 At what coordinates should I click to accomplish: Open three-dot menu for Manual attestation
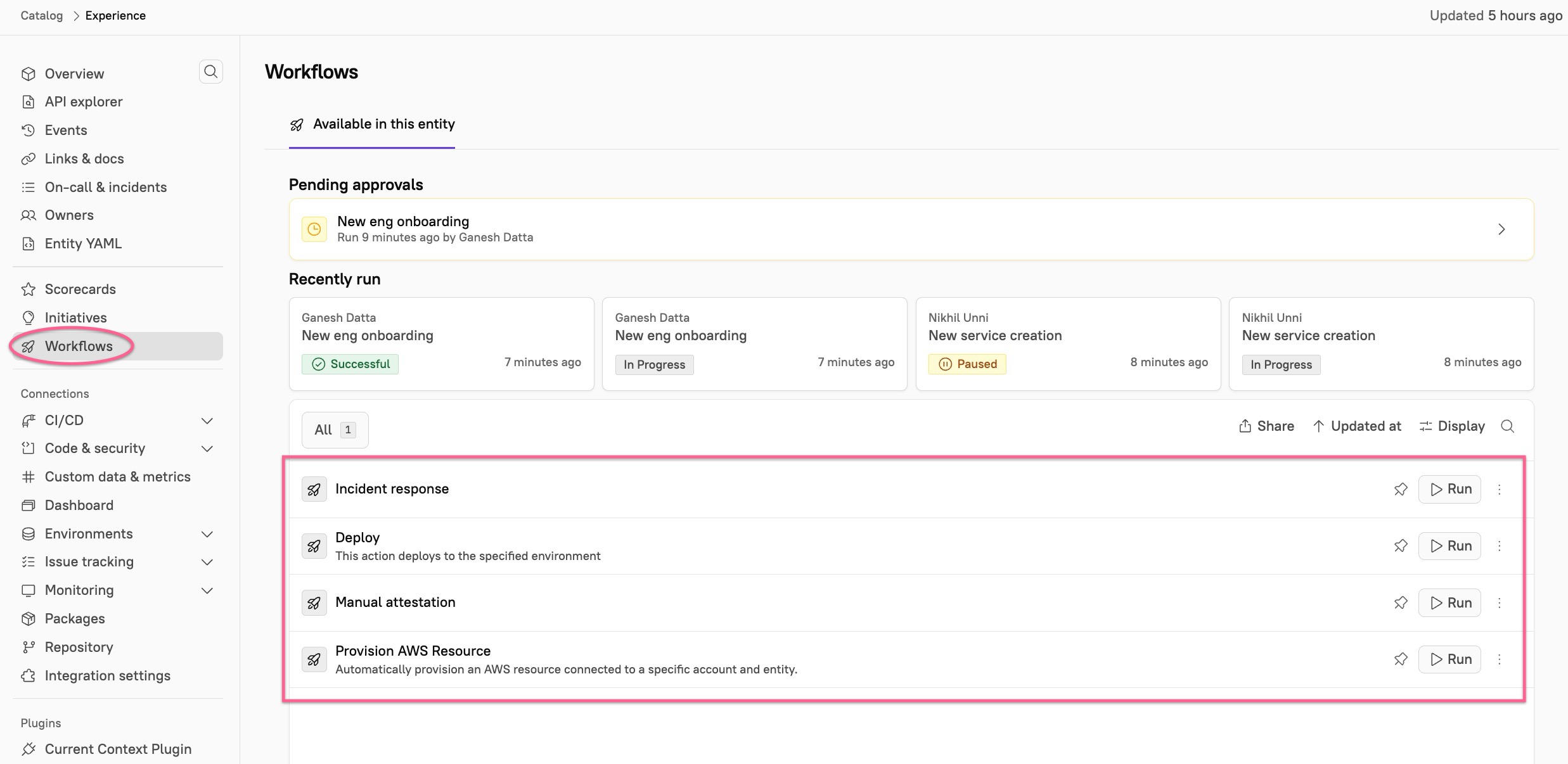[1500, 602]
